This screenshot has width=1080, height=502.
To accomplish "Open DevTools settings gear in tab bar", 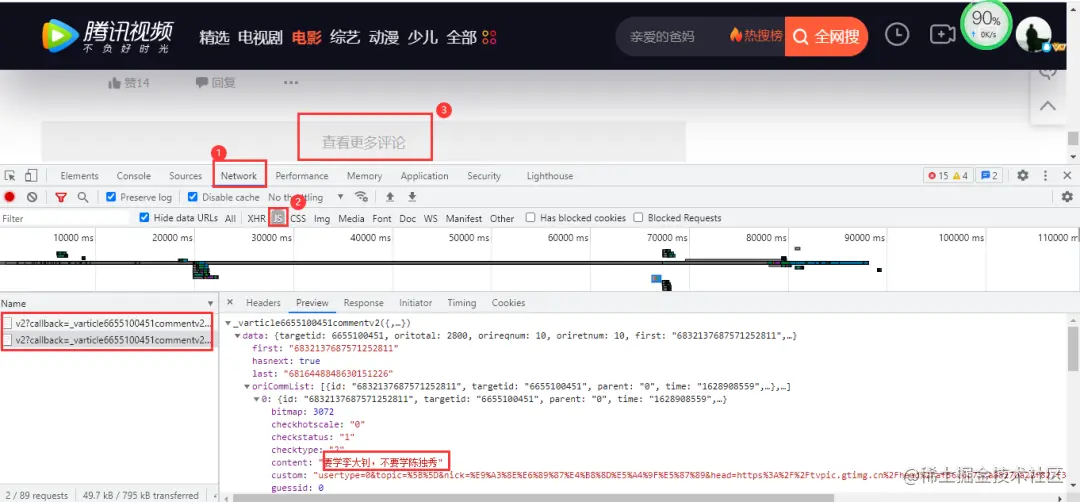I will (1023, 176).
